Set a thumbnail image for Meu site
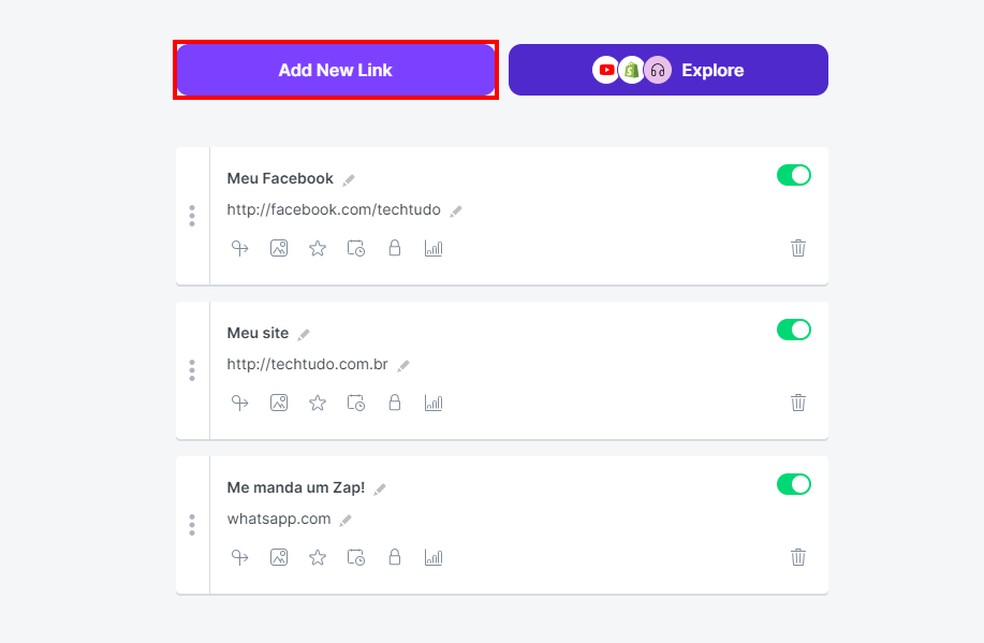984x643 pixels. [x=278, y=403]
